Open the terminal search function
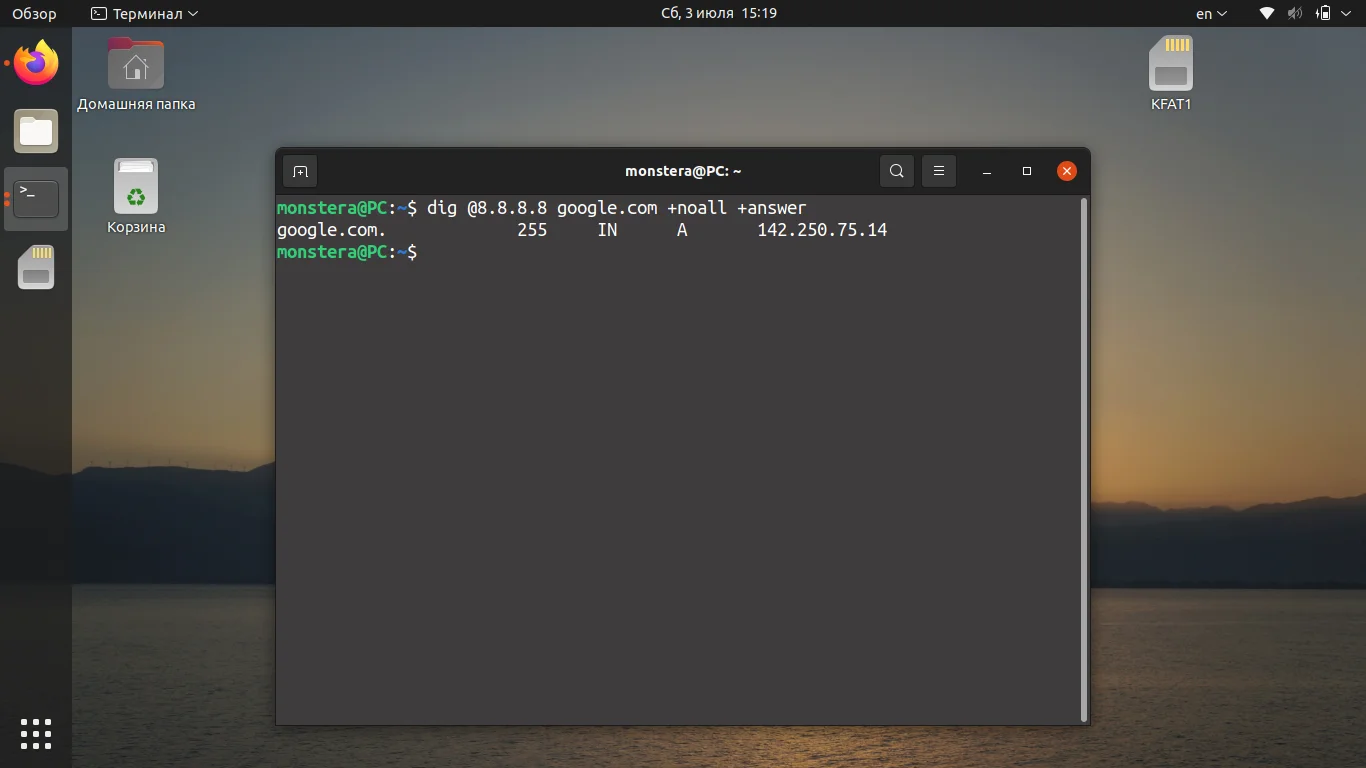1366x768 pixels. [x=896, y=170]
